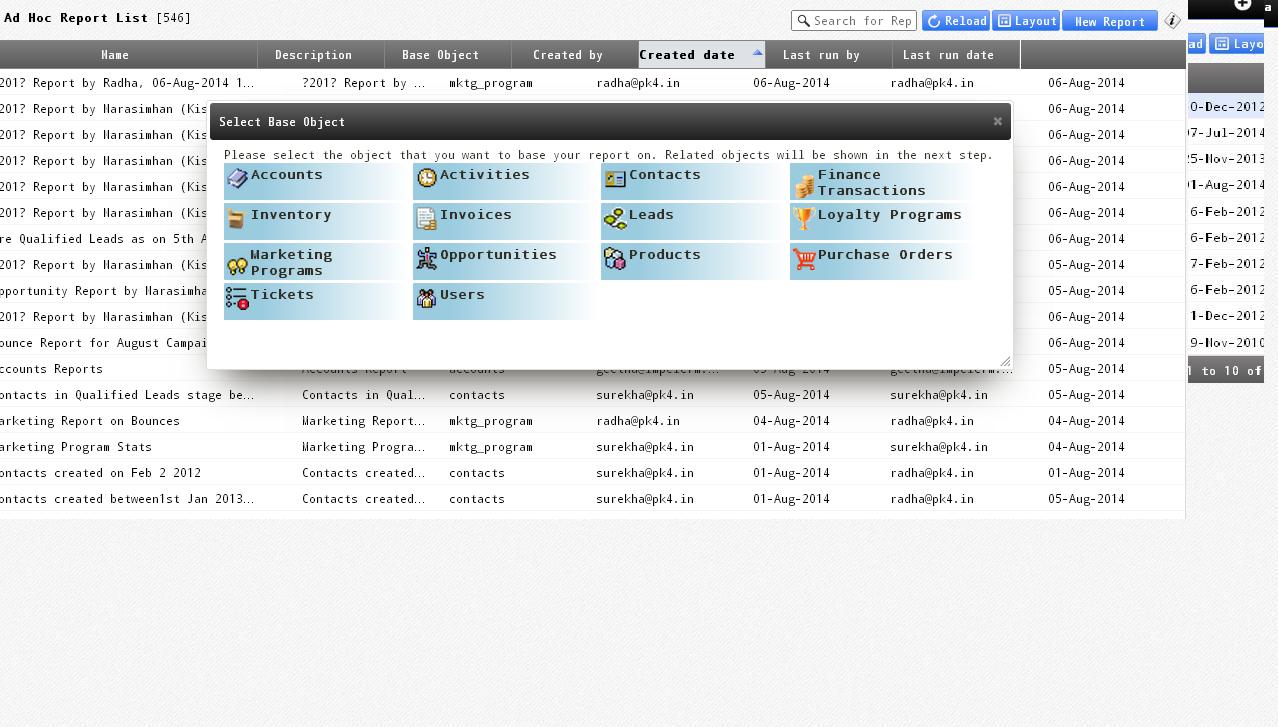Click the Reload button

(956, 21)
